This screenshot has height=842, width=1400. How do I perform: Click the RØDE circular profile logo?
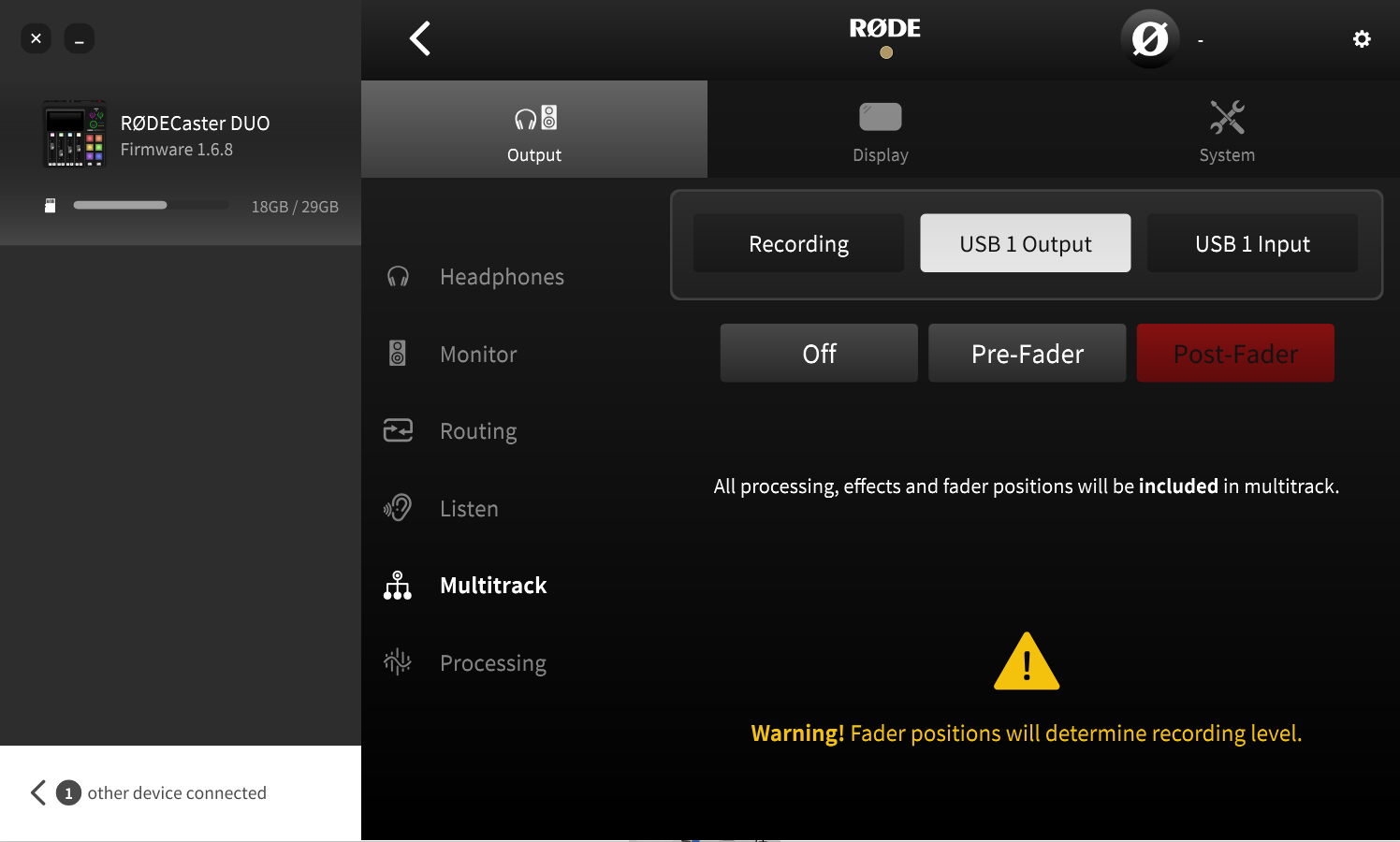point(1149,39)
